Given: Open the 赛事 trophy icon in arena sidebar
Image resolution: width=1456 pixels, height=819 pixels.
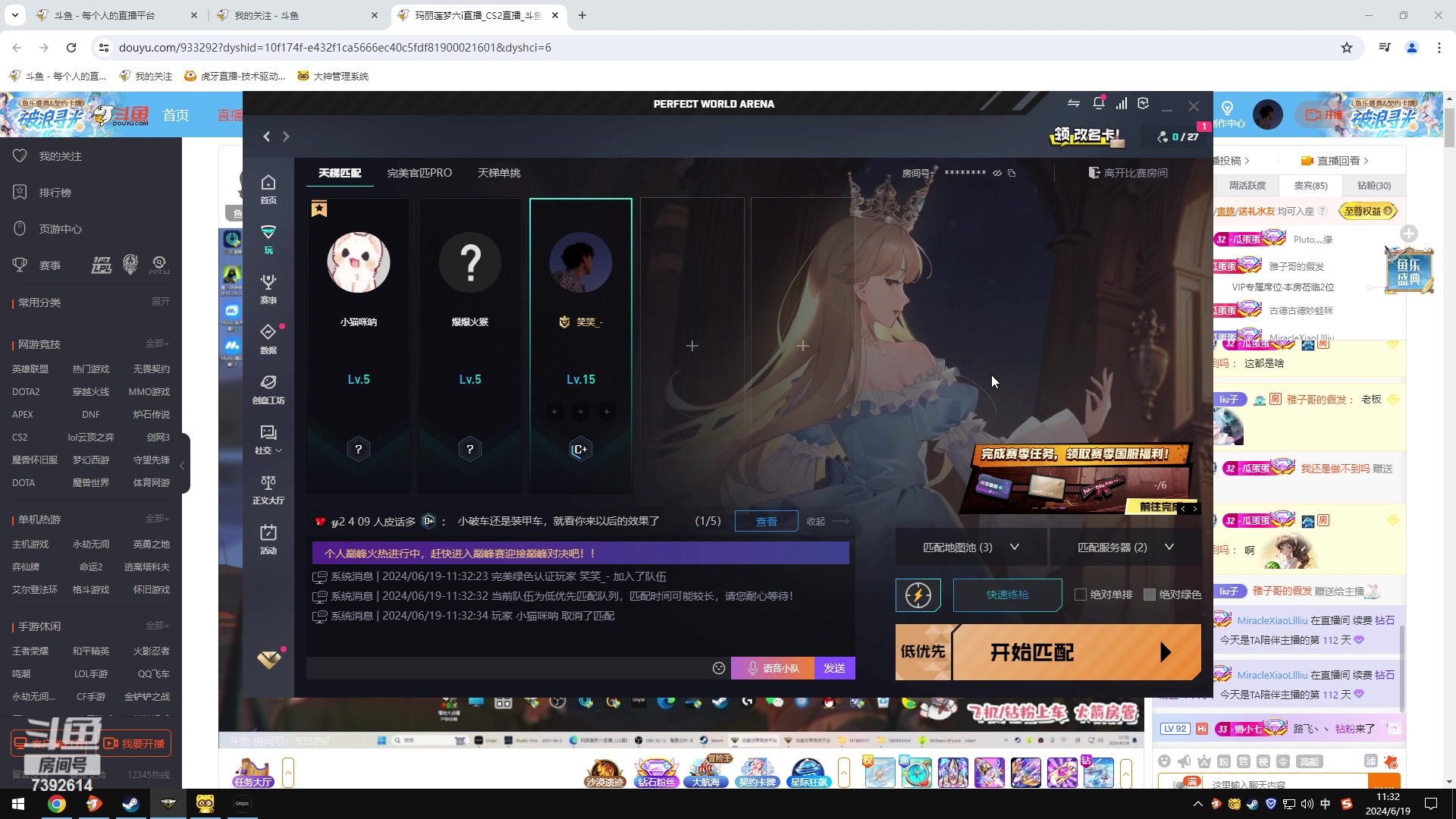Looking at the screenshot, I should coord(268,289).
